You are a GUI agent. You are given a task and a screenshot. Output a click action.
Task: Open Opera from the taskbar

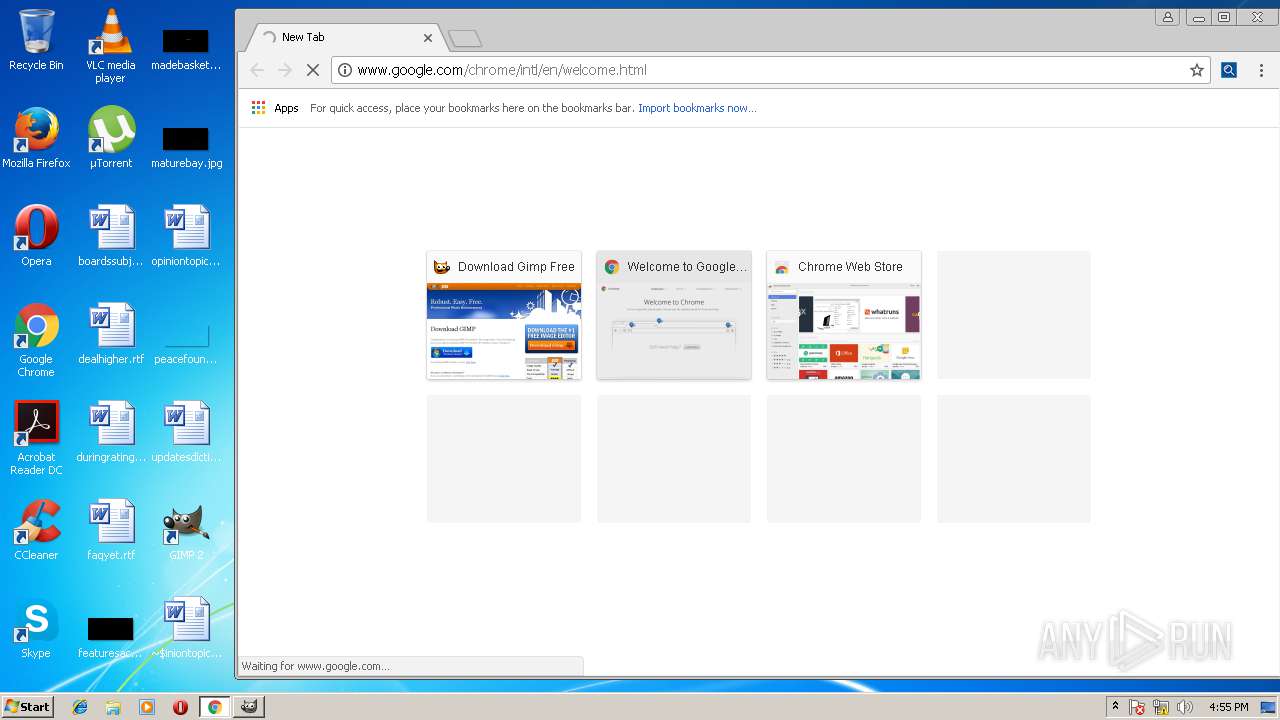click(180, 707)
